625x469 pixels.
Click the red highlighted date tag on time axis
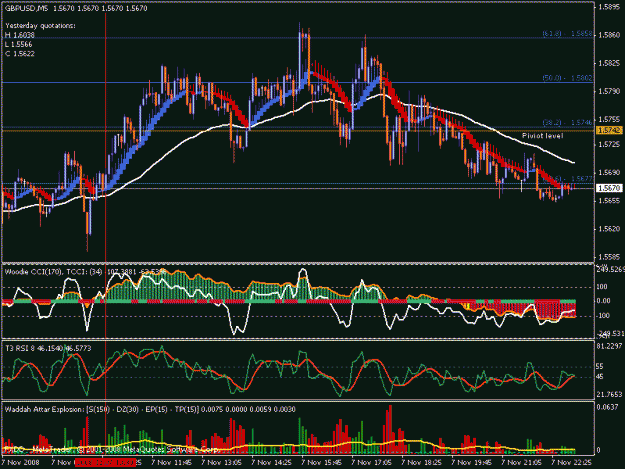(105, 462)
